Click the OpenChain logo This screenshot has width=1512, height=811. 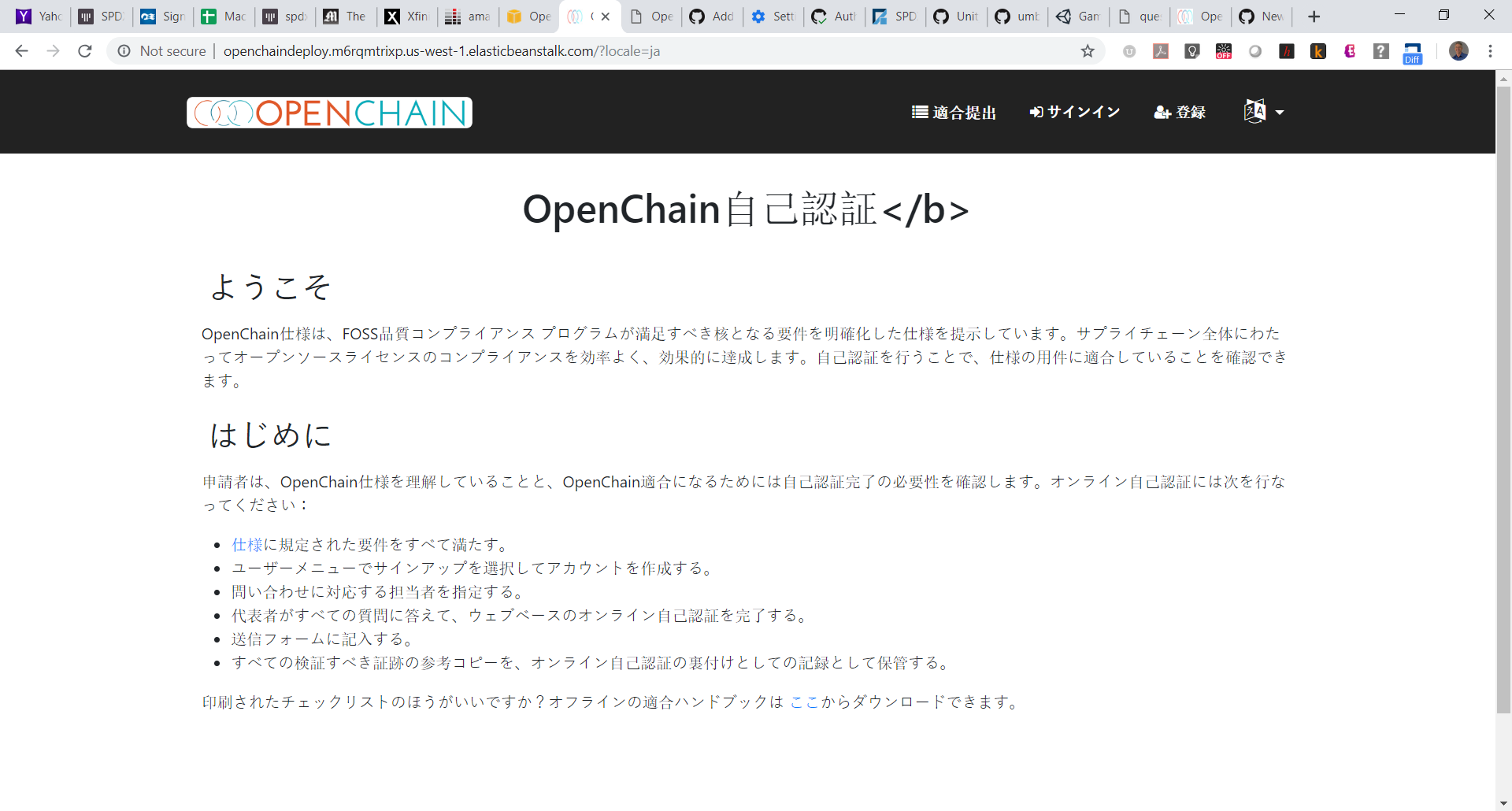(328, 112)
